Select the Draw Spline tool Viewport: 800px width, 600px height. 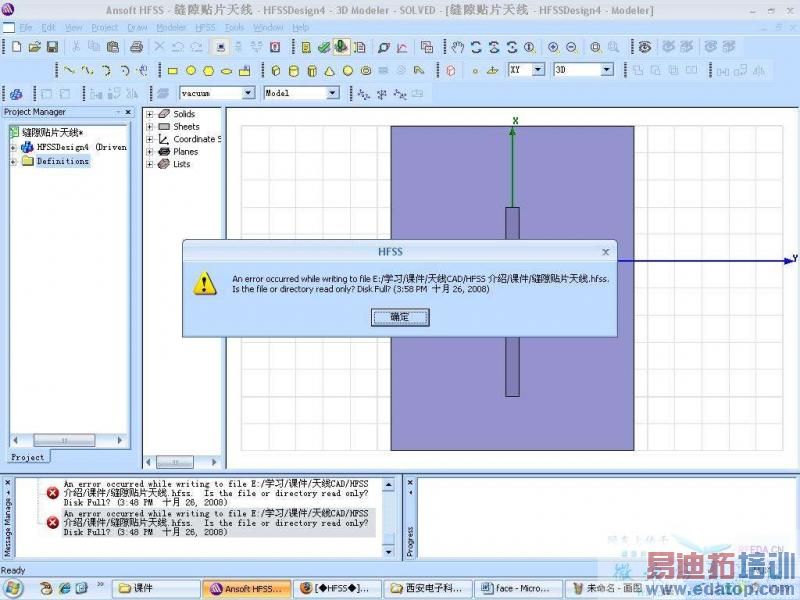coord(87,70)
